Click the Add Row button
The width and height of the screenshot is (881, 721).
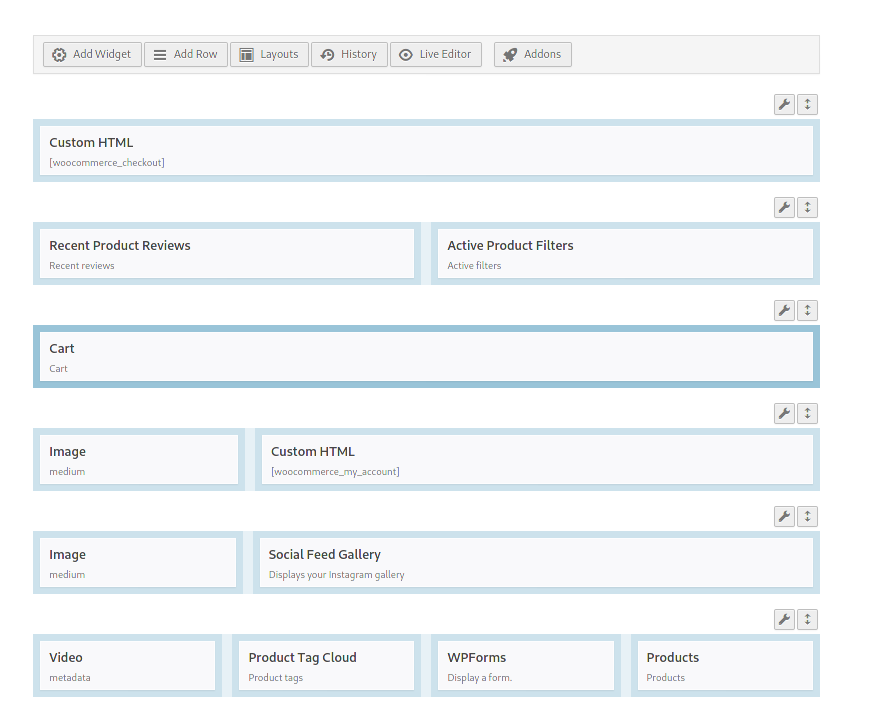[186, 54]
